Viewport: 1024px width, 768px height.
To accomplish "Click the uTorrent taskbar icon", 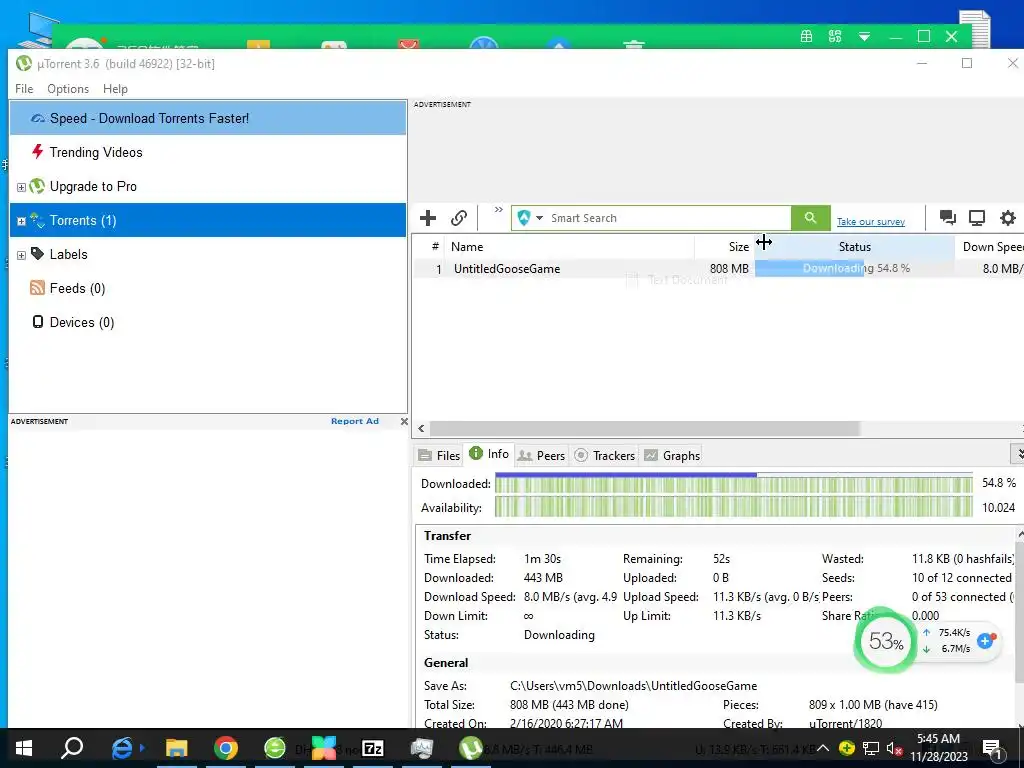I will (470, 748).
